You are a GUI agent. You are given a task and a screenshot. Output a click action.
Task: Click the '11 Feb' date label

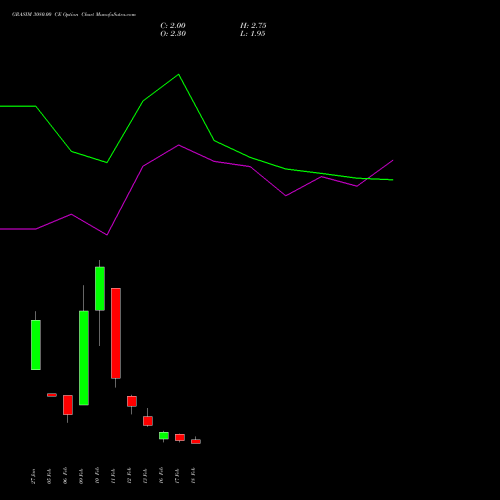(113, 476)
